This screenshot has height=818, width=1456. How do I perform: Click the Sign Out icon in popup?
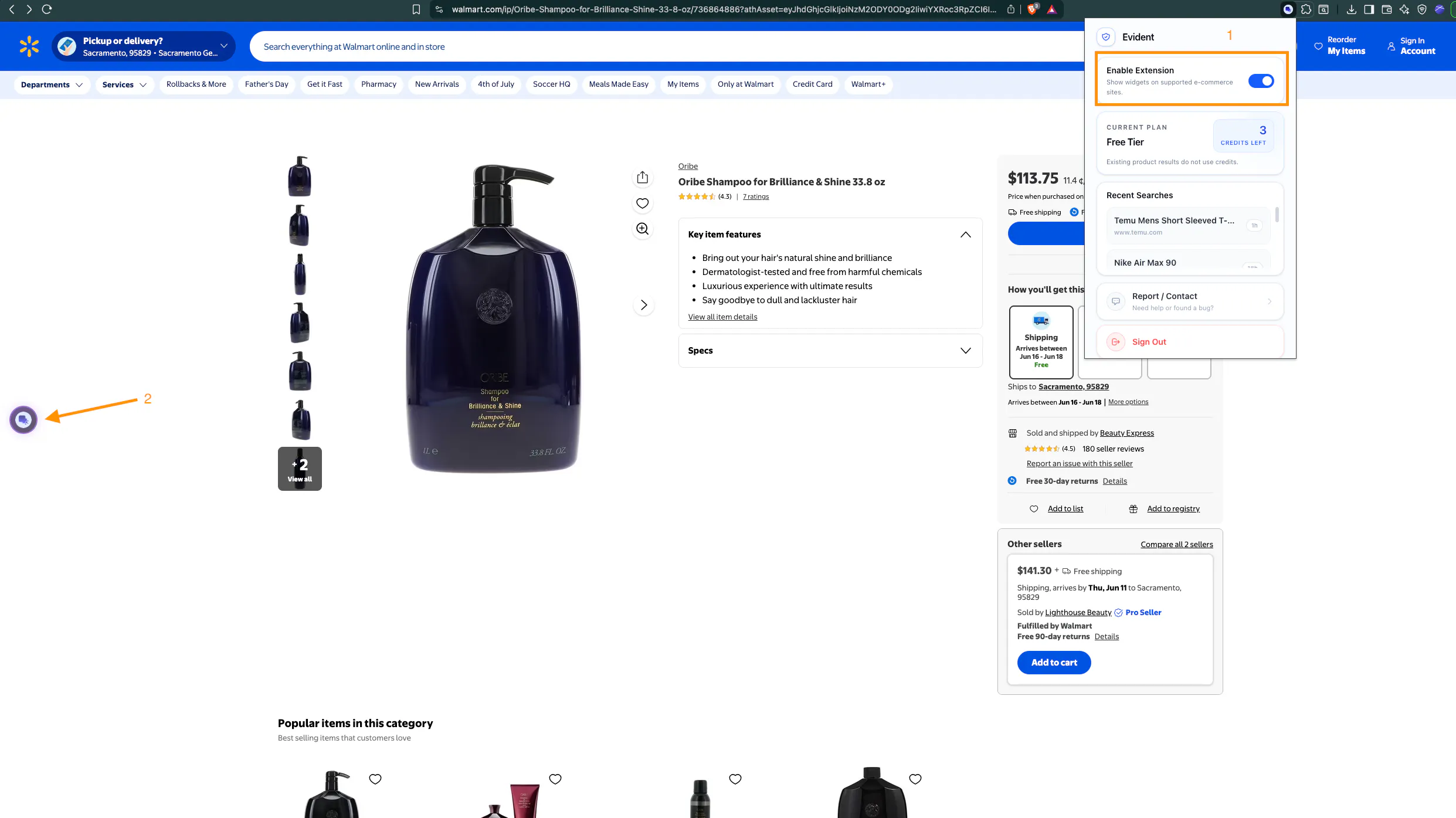pos(1116,342)
